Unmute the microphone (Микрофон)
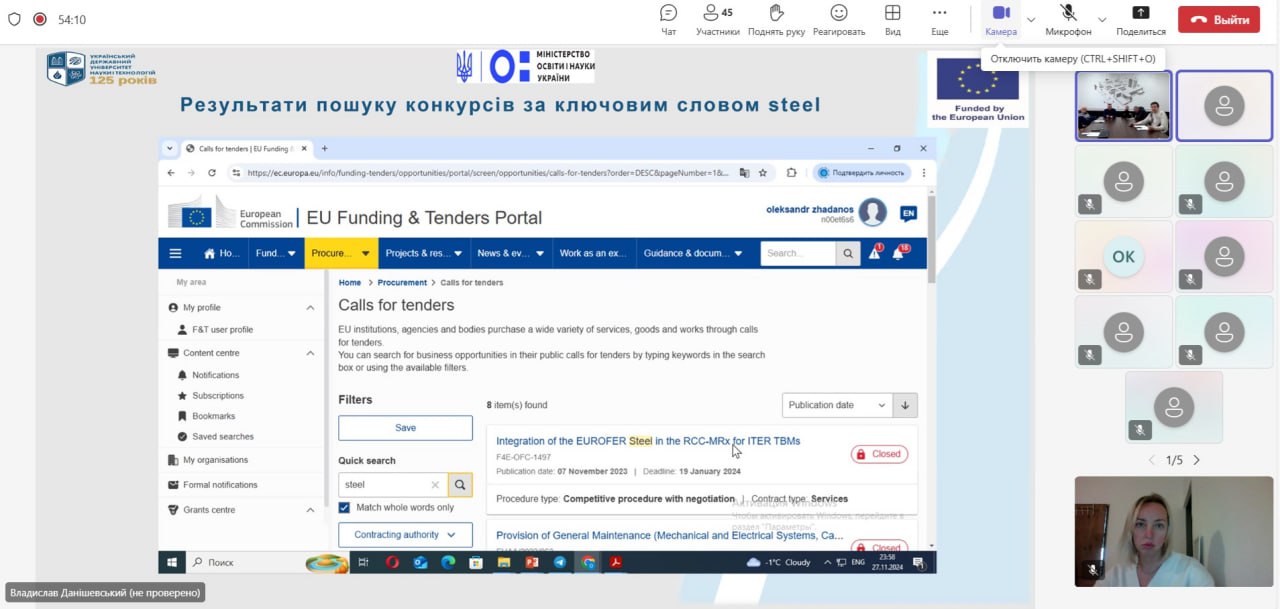Viewport: 1280px width, 609px height. (x=1069, y=20)
